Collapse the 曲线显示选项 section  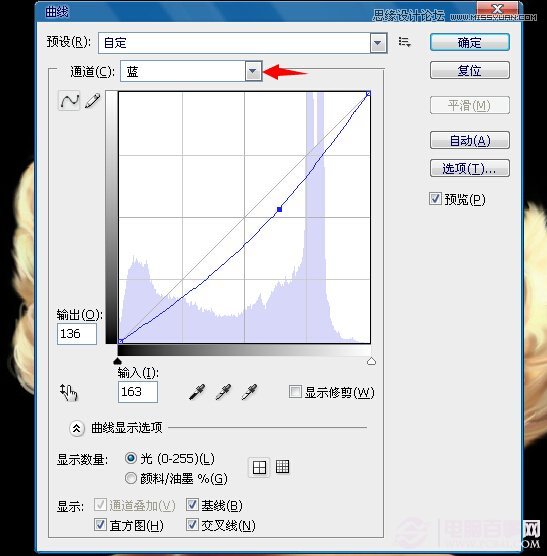coord(77,428)
